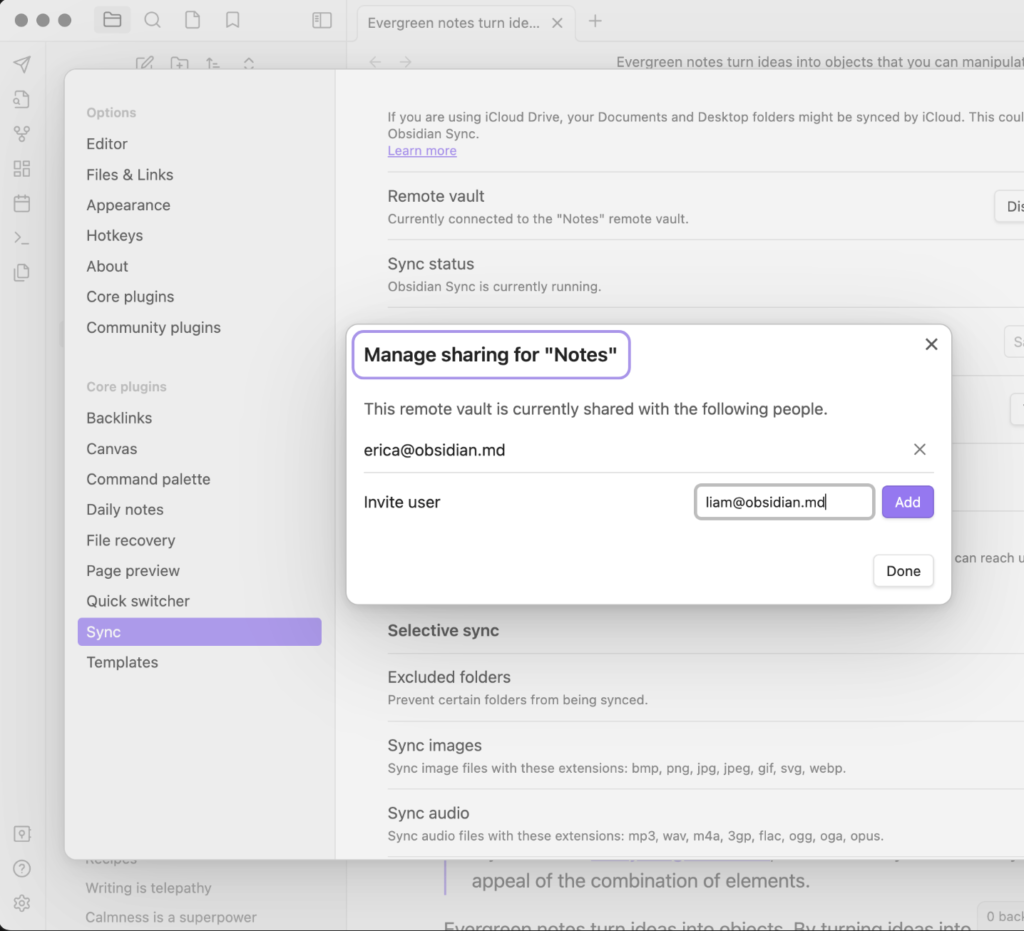The width and height of the screenshot is (1024, 931).
Task: Close the Manage sharing dialog
Action: 931,344
